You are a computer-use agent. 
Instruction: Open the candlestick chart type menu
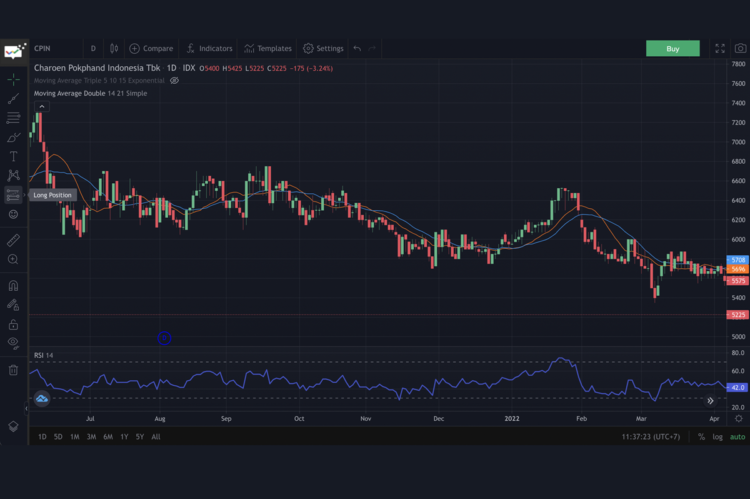pyautogui.click(x=114, y=48)
